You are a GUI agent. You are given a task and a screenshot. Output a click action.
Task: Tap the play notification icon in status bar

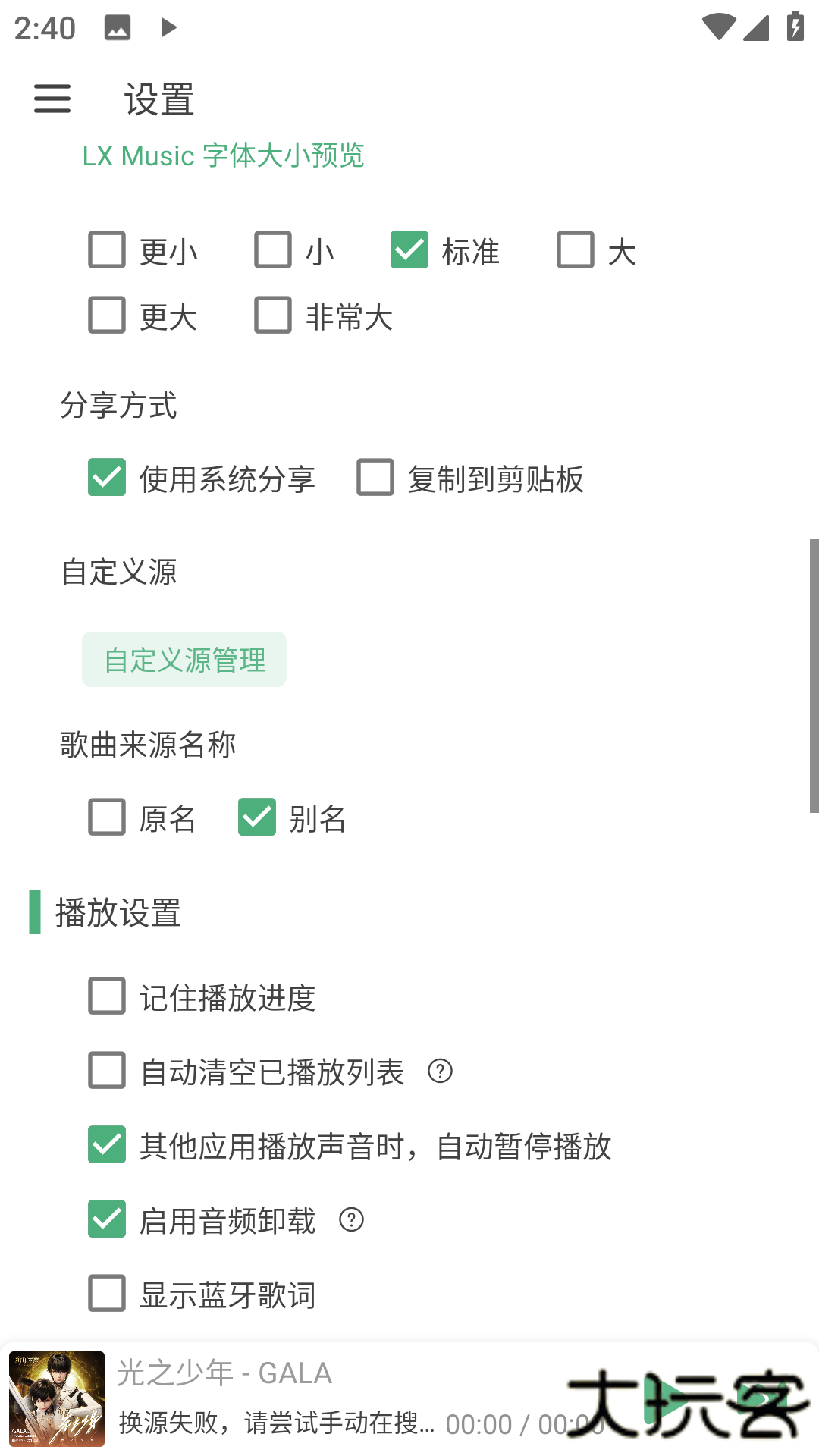click(x=168, y=28)
